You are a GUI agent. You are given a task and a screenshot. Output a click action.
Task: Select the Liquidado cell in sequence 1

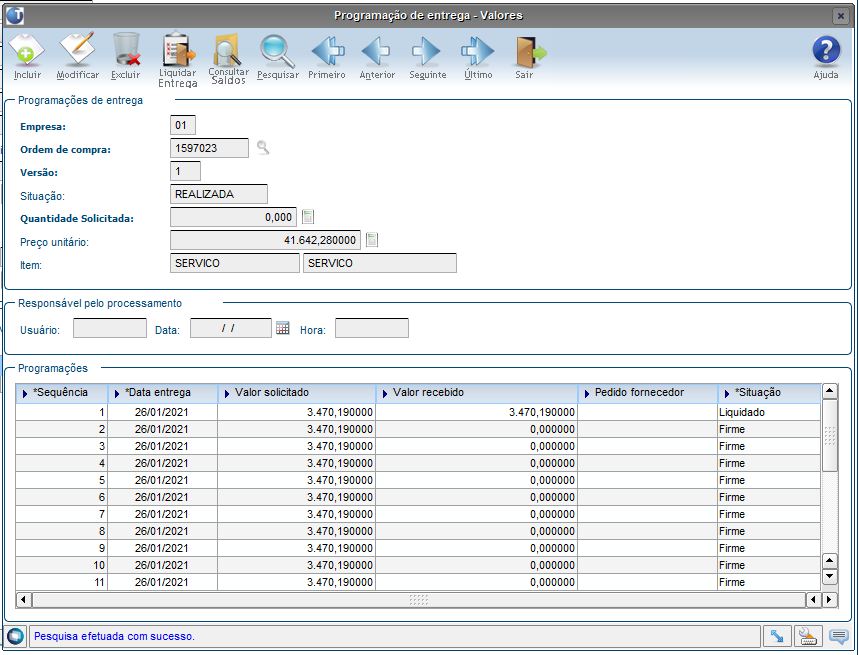click(769, 412)
